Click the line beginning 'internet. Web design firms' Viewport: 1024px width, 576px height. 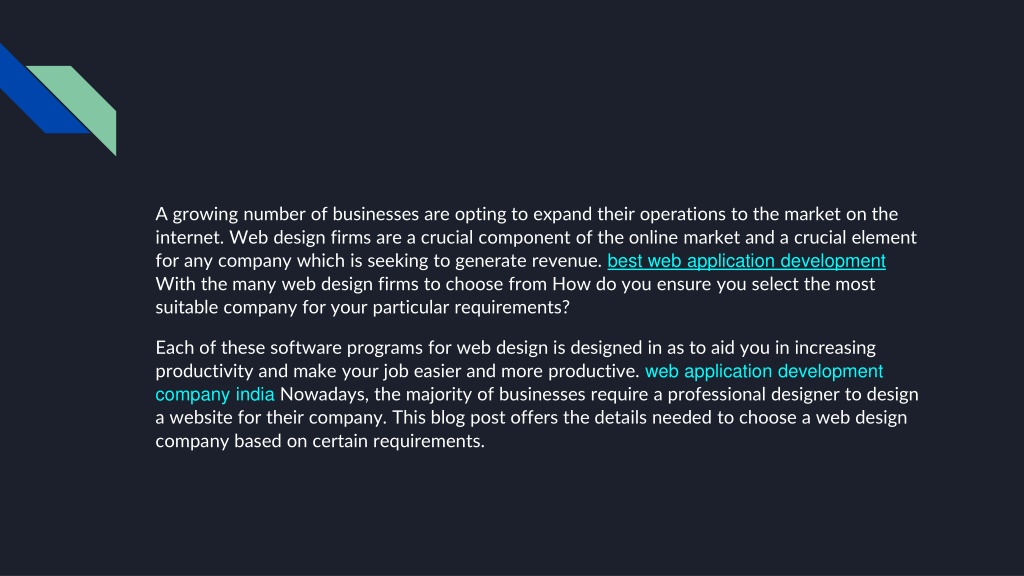coord(536,237)
